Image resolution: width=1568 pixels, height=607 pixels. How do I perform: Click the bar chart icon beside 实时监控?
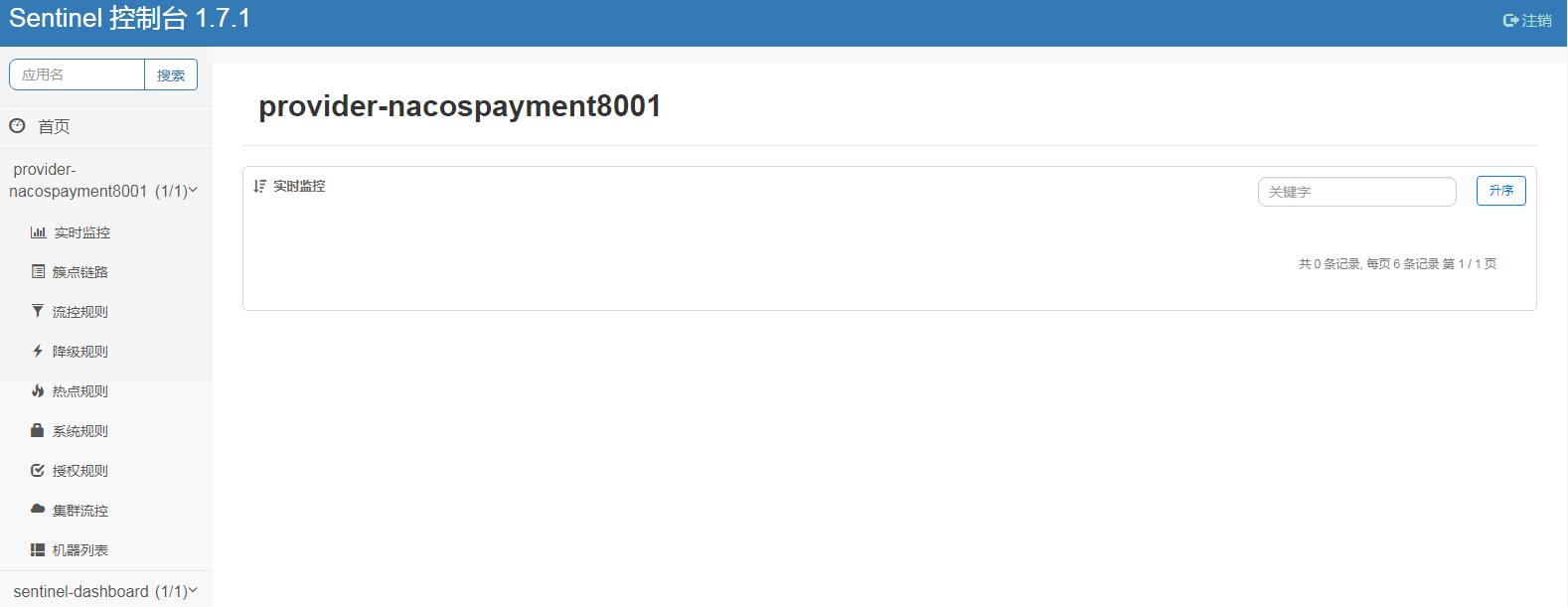click(38, 232)
